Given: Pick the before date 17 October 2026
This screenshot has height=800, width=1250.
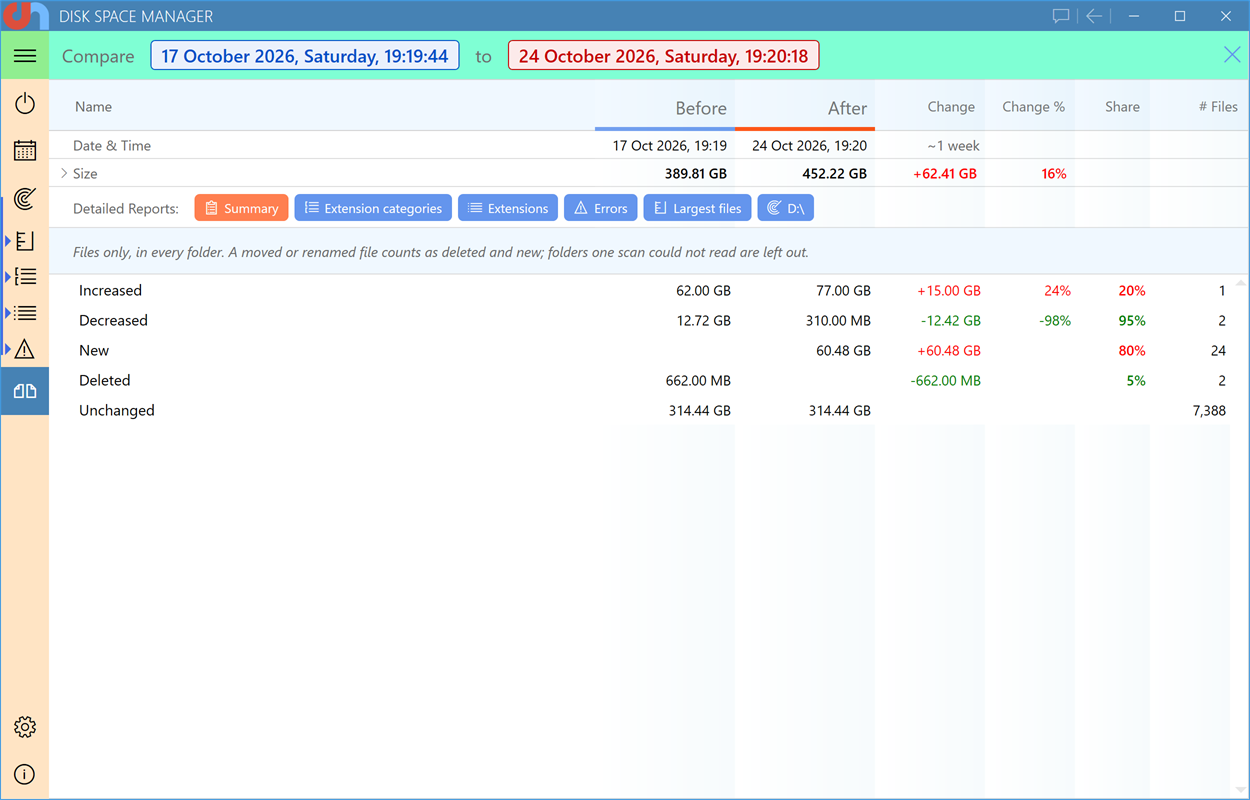Looking at the screenshot, I should coord(305,56).
